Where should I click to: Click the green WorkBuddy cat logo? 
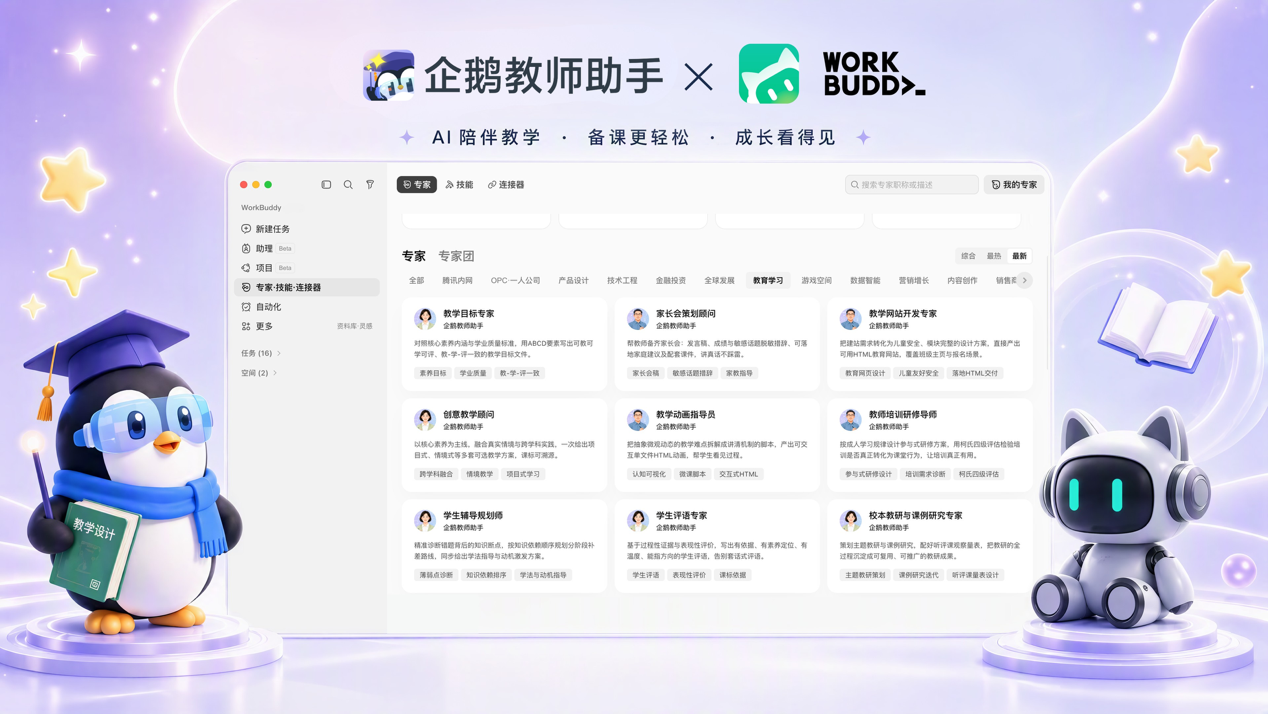coord(769,74)
